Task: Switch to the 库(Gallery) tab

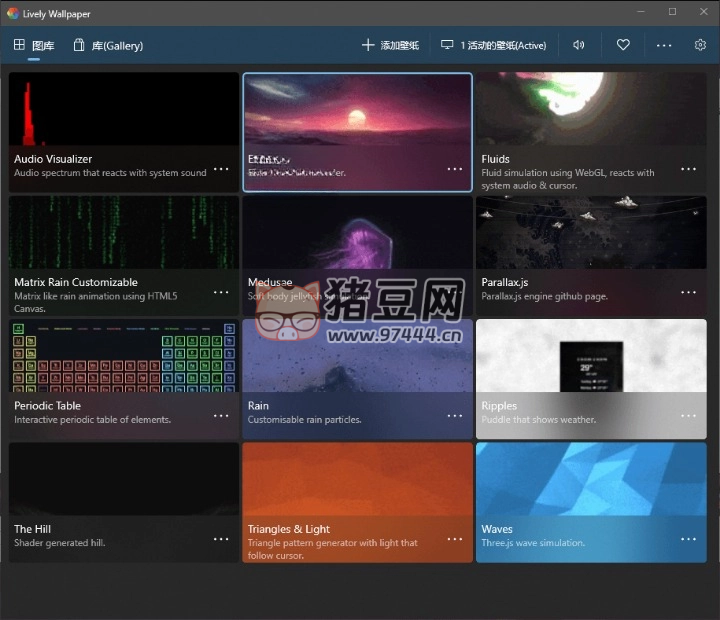Action: 108,45
